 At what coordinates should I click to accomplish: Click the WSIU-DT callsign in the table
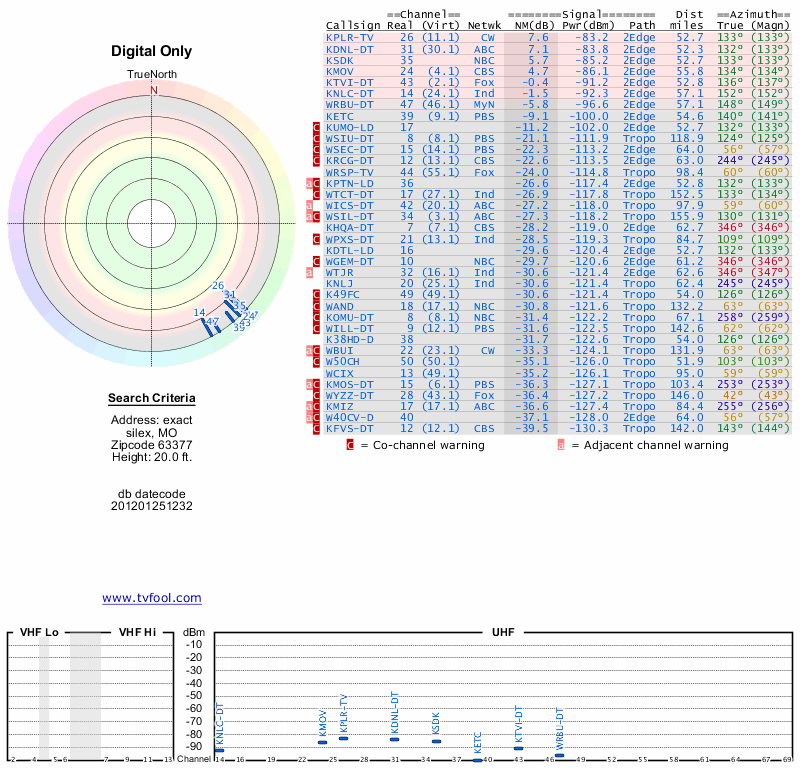pyautogui.click(x=349, y=139)
